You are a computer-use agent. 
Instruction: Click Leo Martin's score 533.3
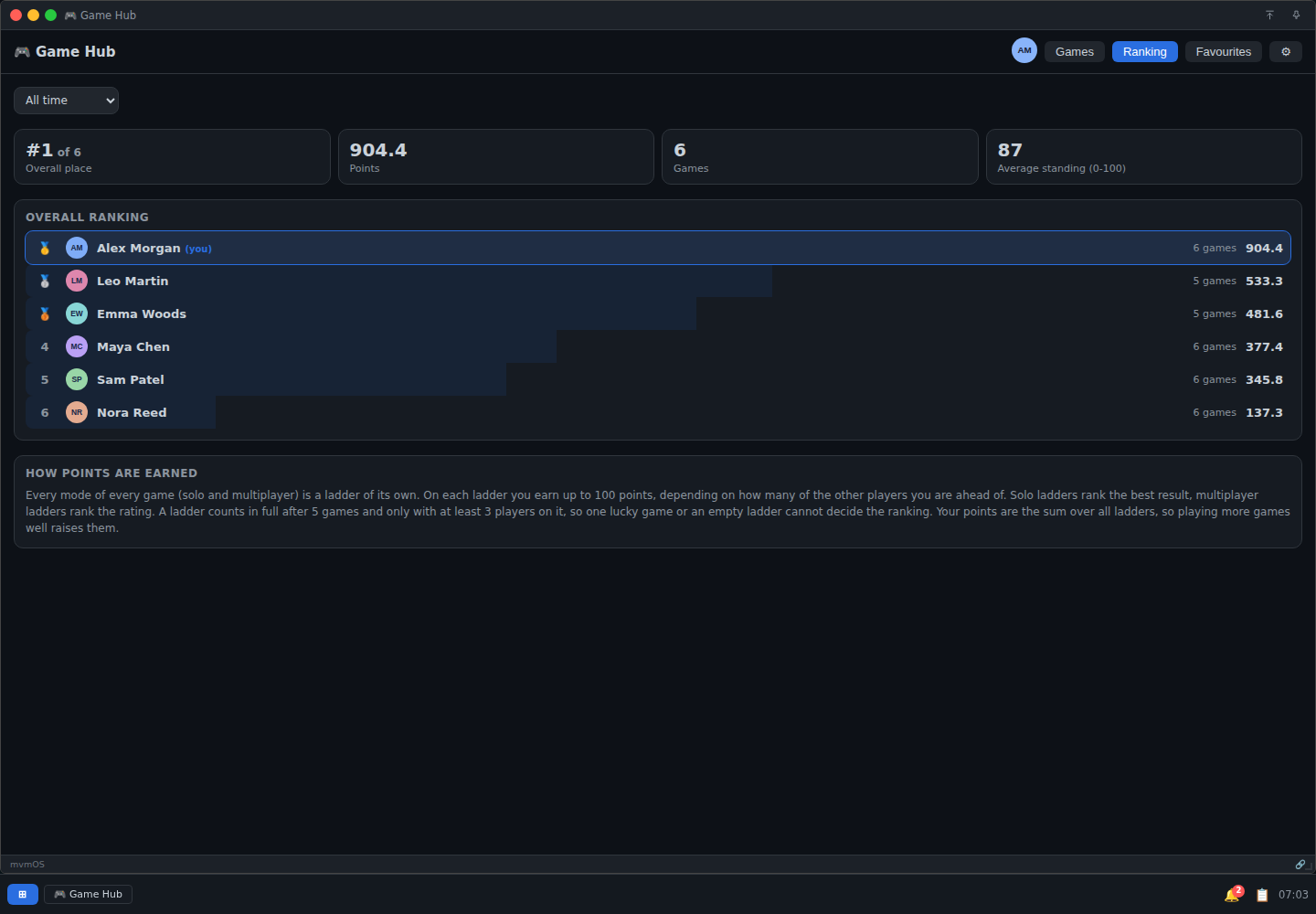tap(1264, 282)
